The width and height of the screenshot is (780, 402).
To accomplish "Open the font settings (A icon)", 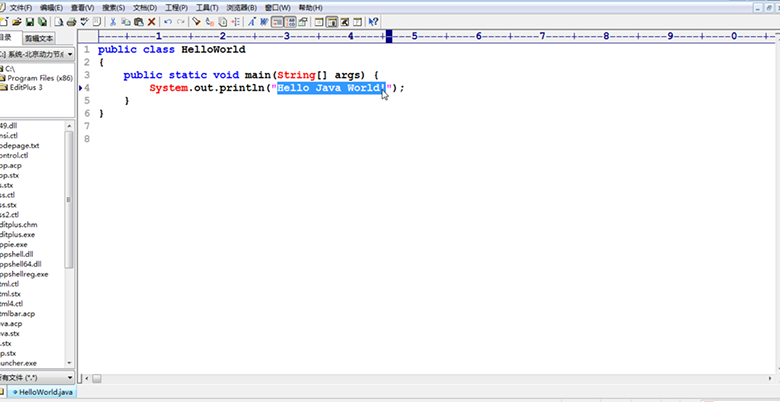I will coord(252,22).
